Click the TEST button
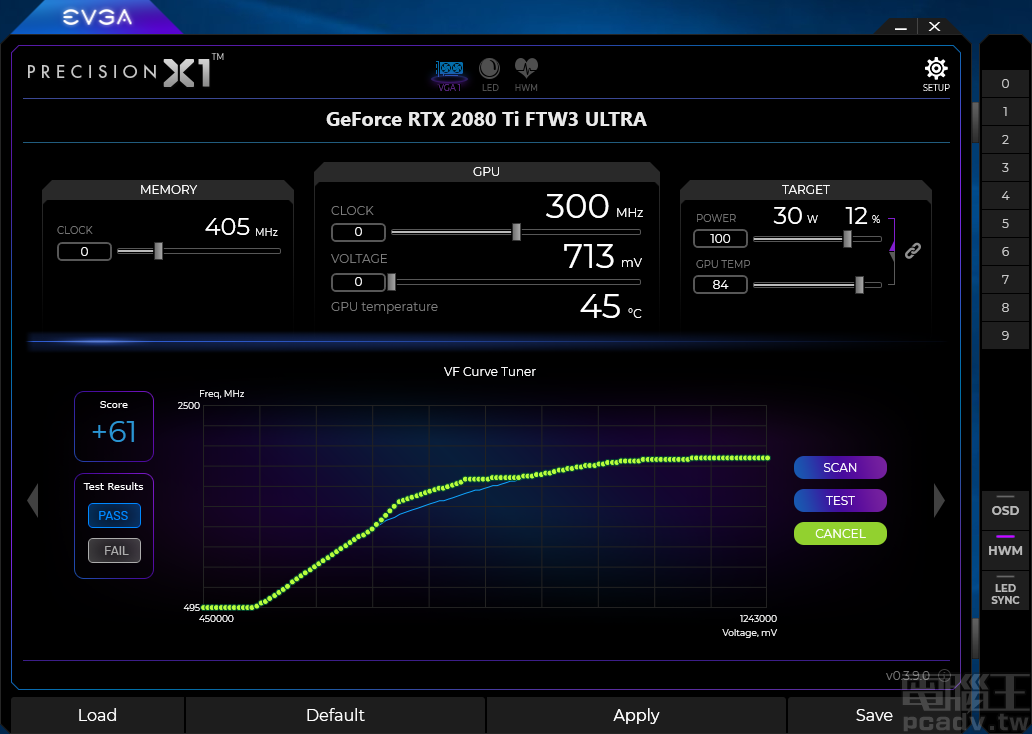The height and width of the screenshot is (734, 1032). pos(840,500)
